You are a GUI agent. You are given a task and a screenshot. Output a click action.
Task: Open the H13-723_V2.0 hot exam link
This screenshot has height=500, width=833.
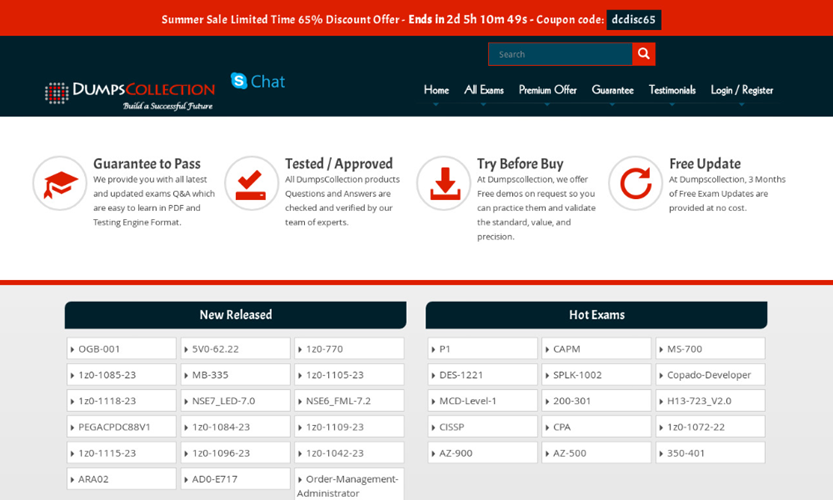click(x=710, y=401)
